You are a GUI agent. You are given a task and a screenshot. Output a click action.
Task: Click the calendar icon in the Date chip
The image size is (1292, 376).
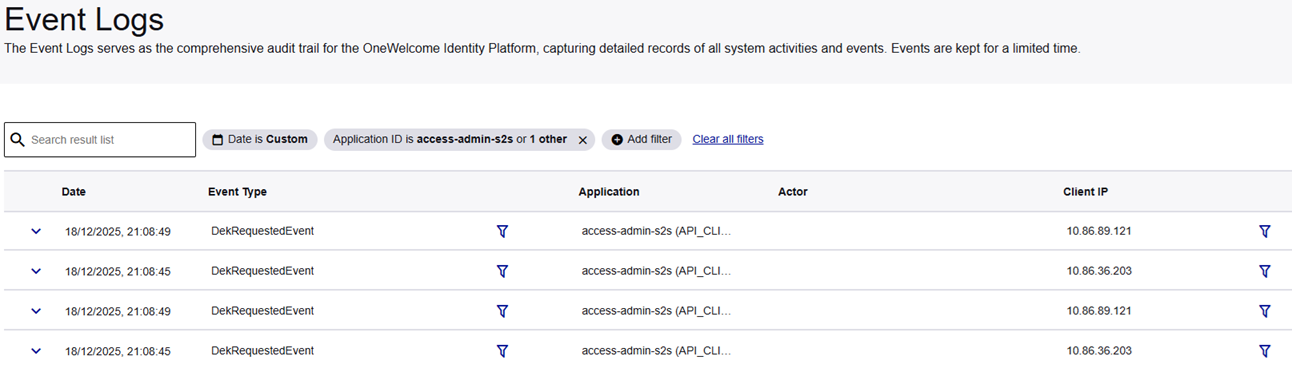[217, 140]
